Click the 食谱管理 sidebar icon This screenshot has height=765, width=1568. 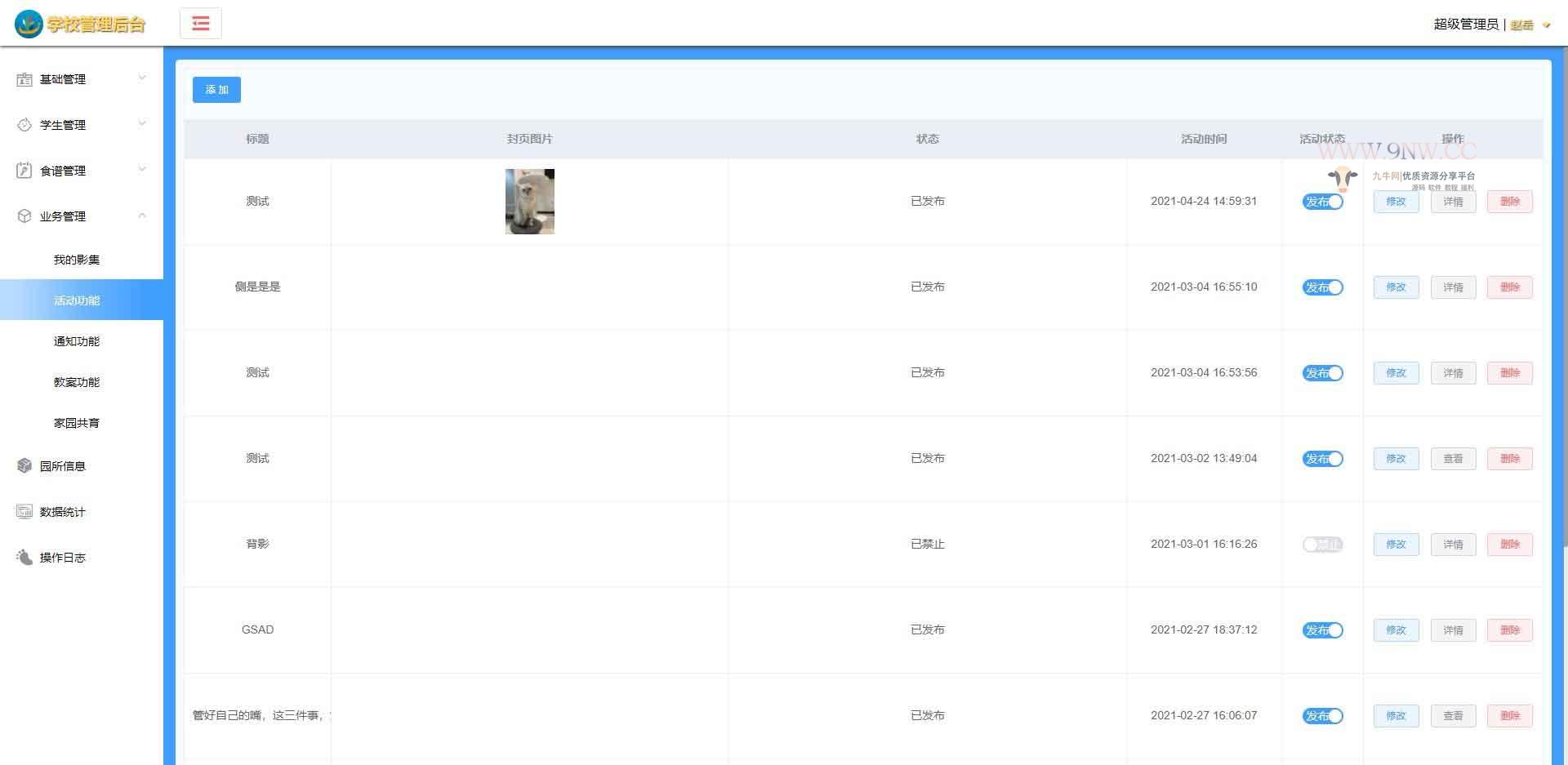(x=24, y=171)
